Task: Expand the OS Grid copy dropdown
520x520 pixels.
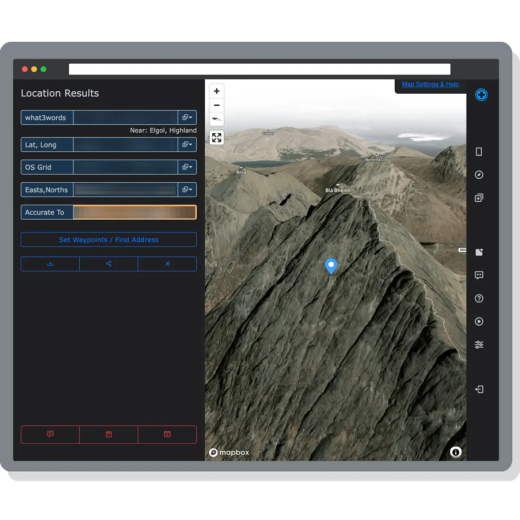Action: 187,167
